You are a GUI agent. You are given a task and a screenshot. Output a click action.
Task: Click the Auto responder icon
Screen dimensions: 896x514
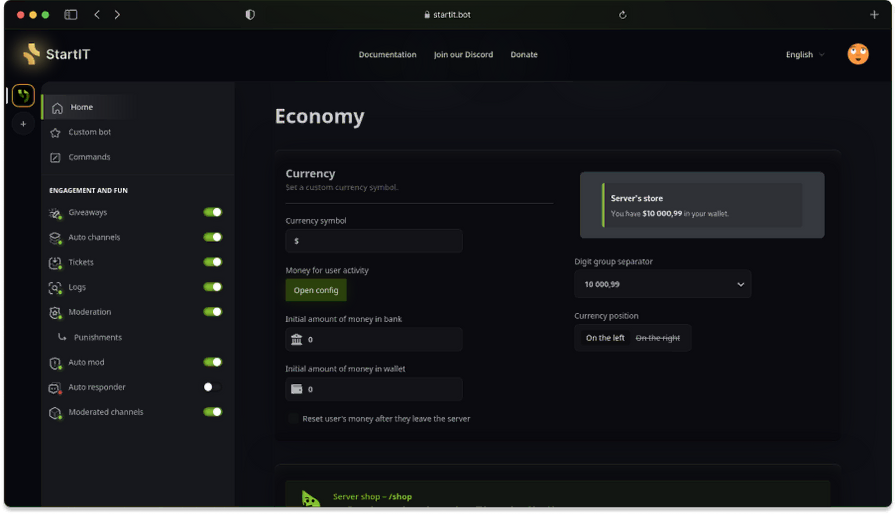pos(55,388)
